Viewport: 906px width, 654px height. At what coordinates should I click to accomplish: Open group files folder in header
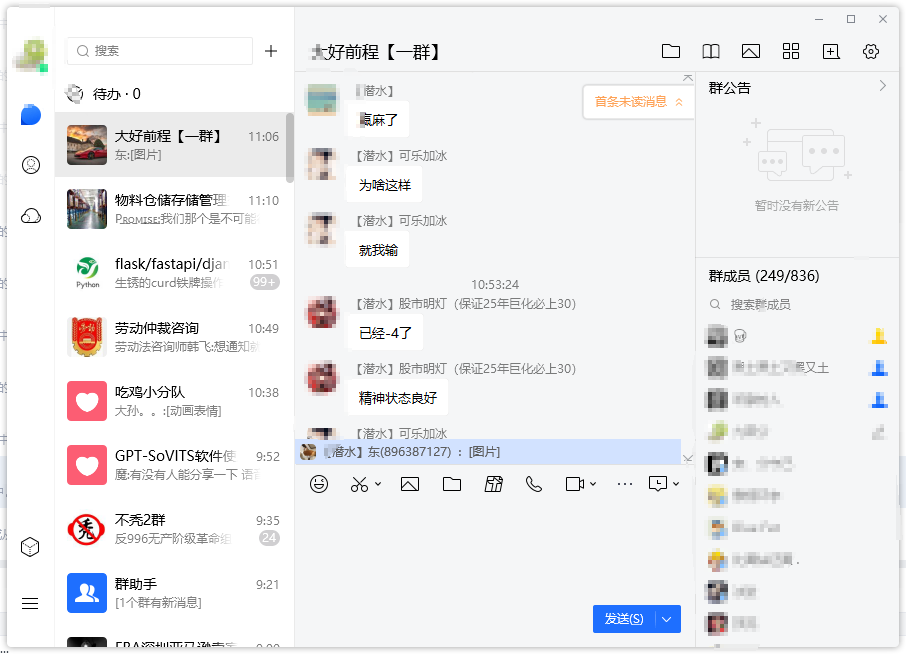pos(670,52)
